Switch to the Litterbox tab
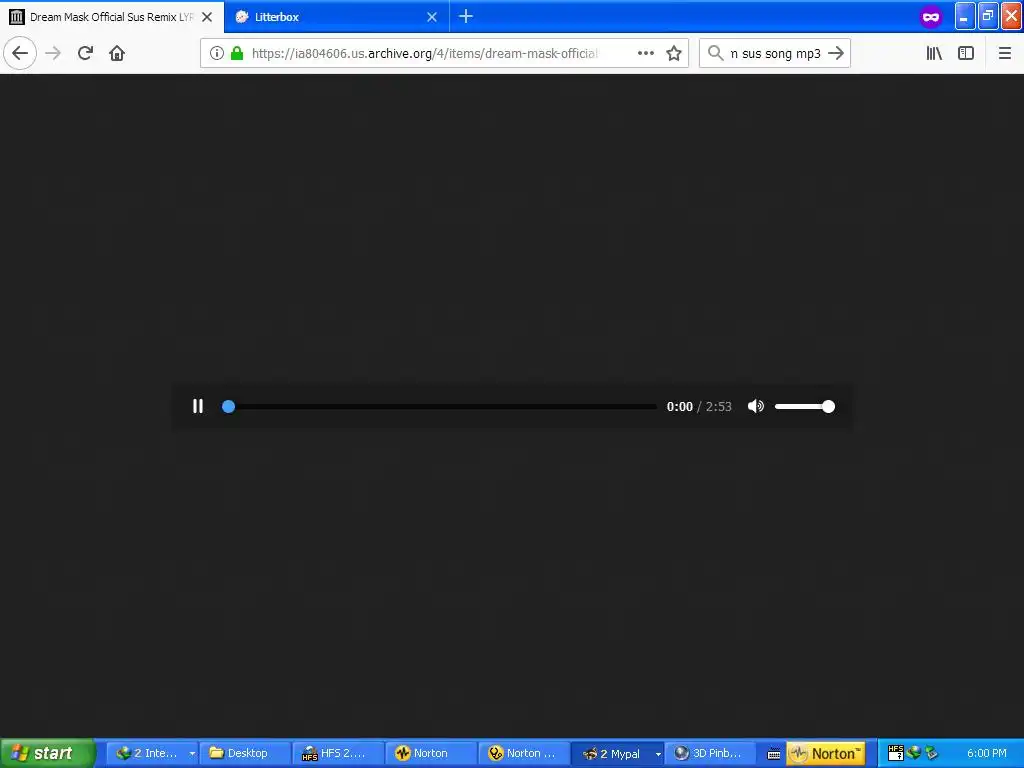This screenshot has width=1024, height=768. click(337, 17)
